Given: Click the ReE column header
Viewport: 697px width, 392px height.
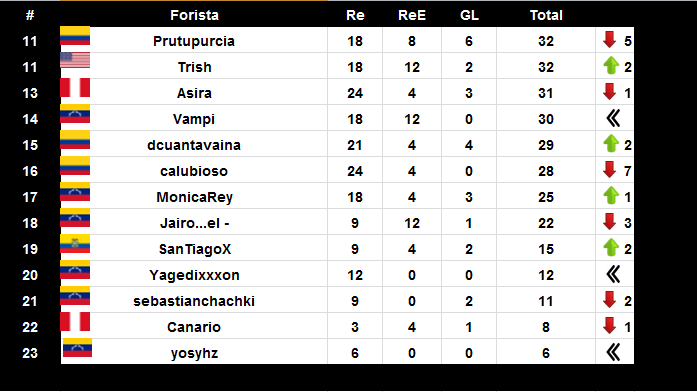Looking at the screenshot, I should coord(412,15).
